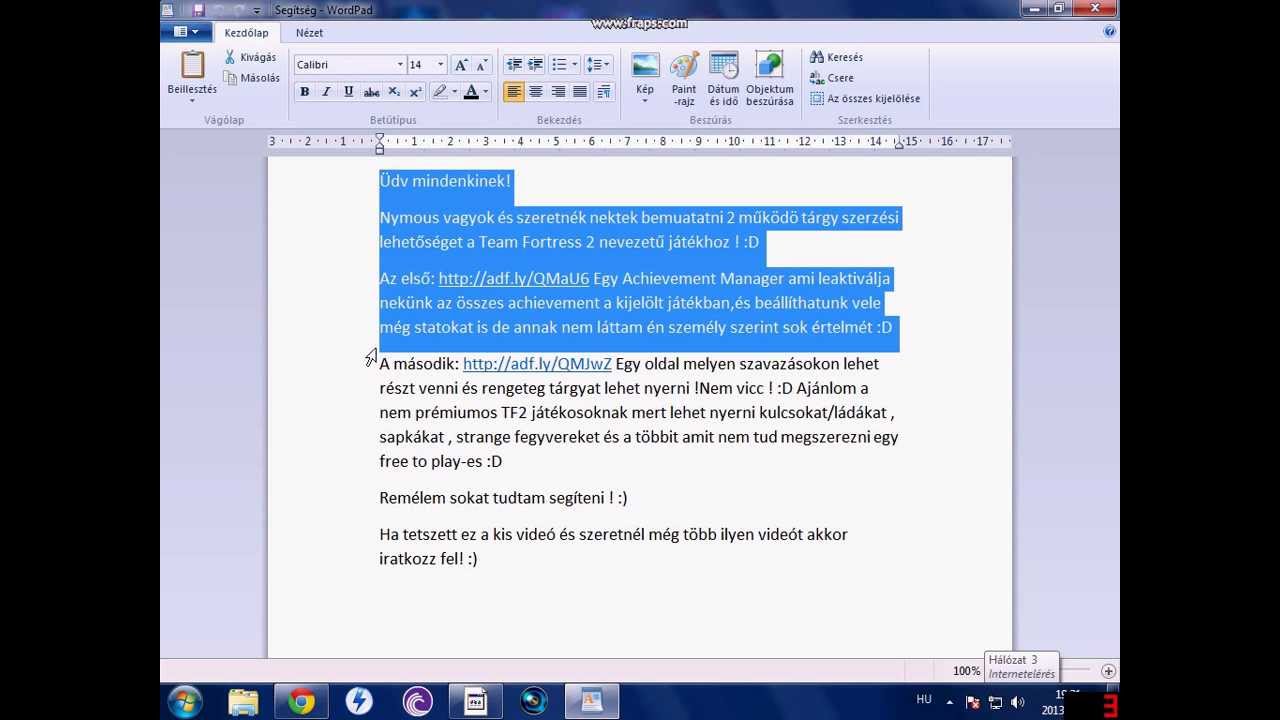Screen dimensions: 1280x720
Task: Customize quick access toolbar dropdown
Action: [257, 10]
